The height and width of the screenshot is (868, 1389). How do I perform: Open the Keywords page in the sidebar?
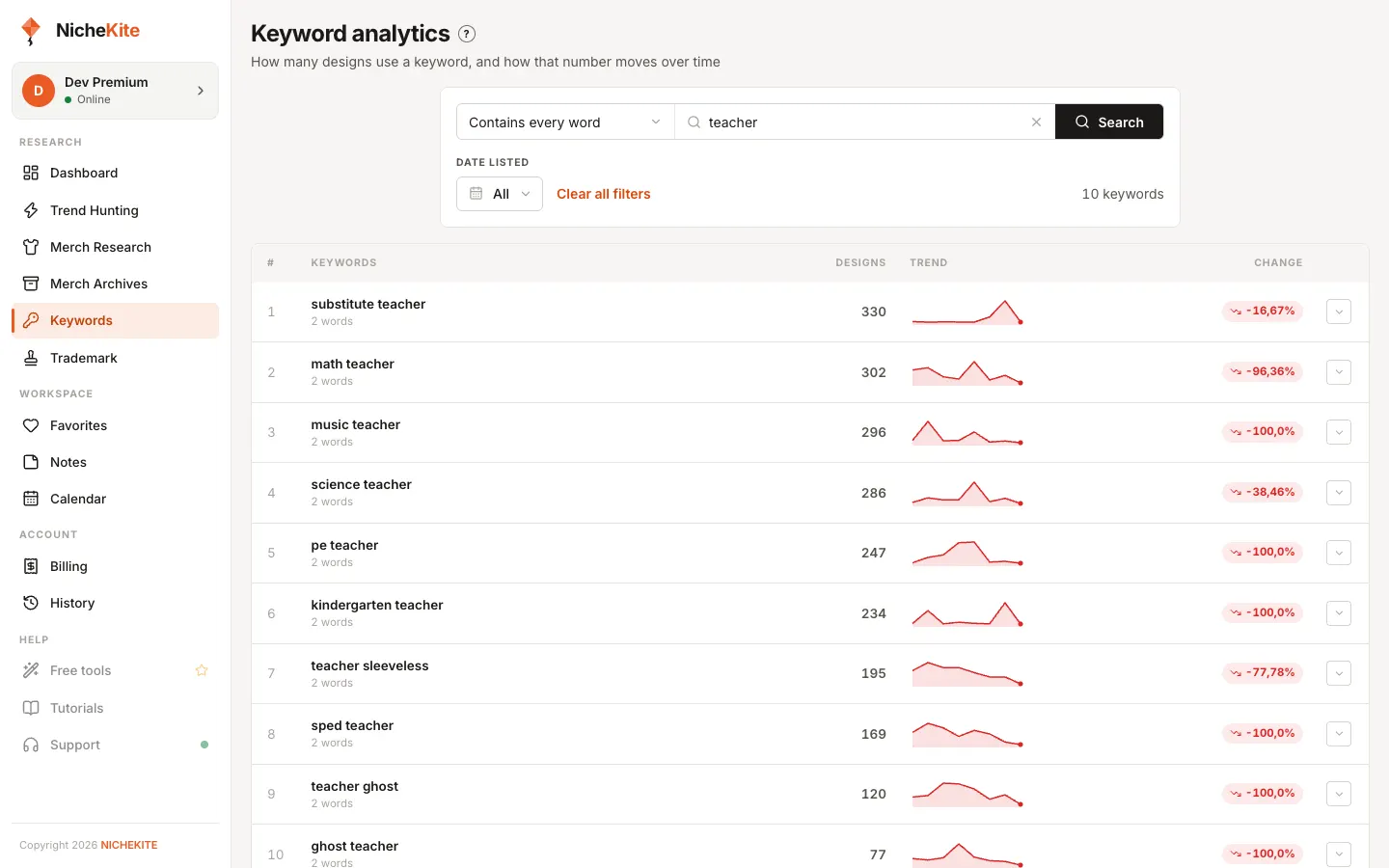coord(116,320)
